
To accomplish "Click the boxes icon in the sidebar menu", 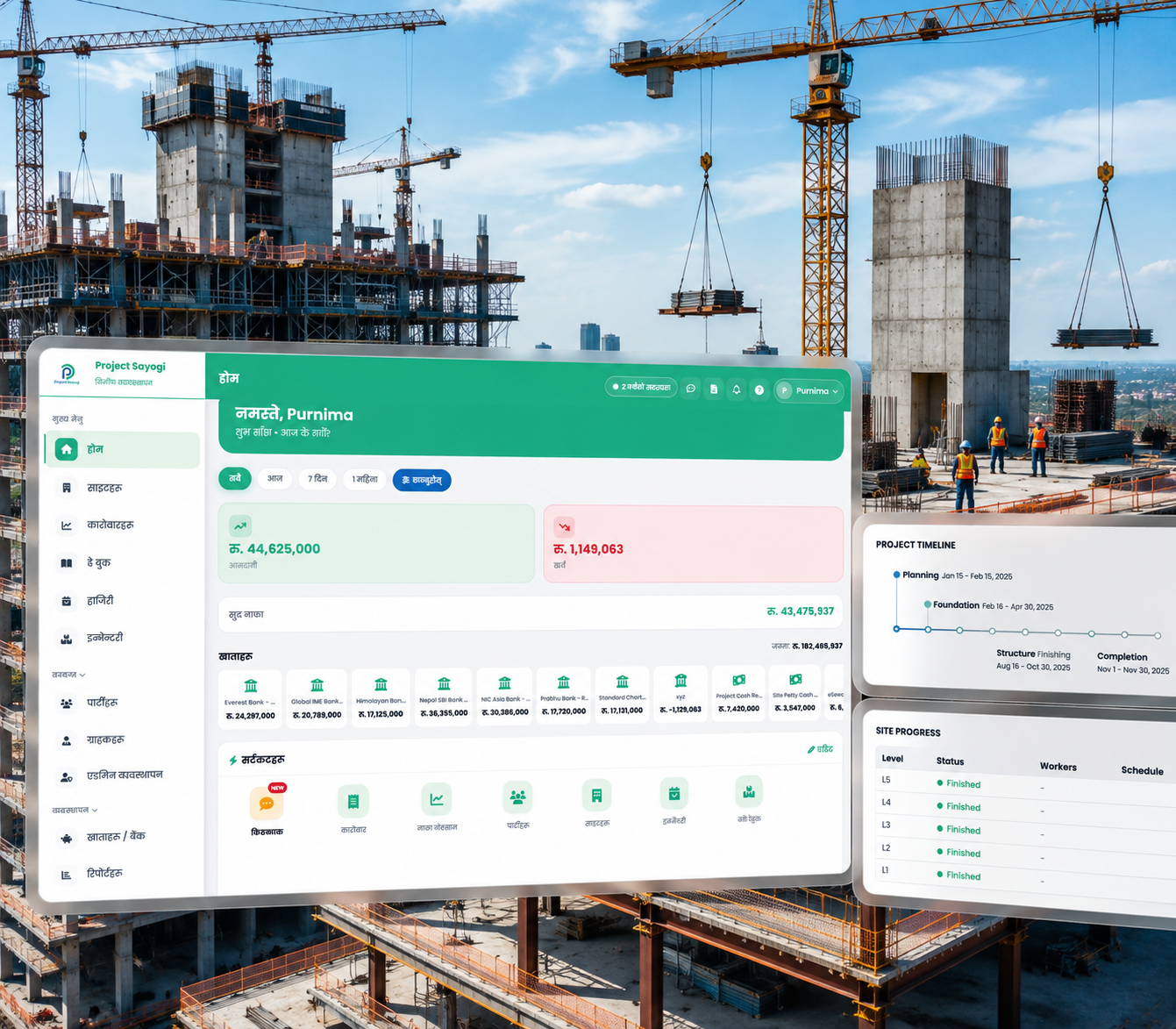I will click(67, 639).
